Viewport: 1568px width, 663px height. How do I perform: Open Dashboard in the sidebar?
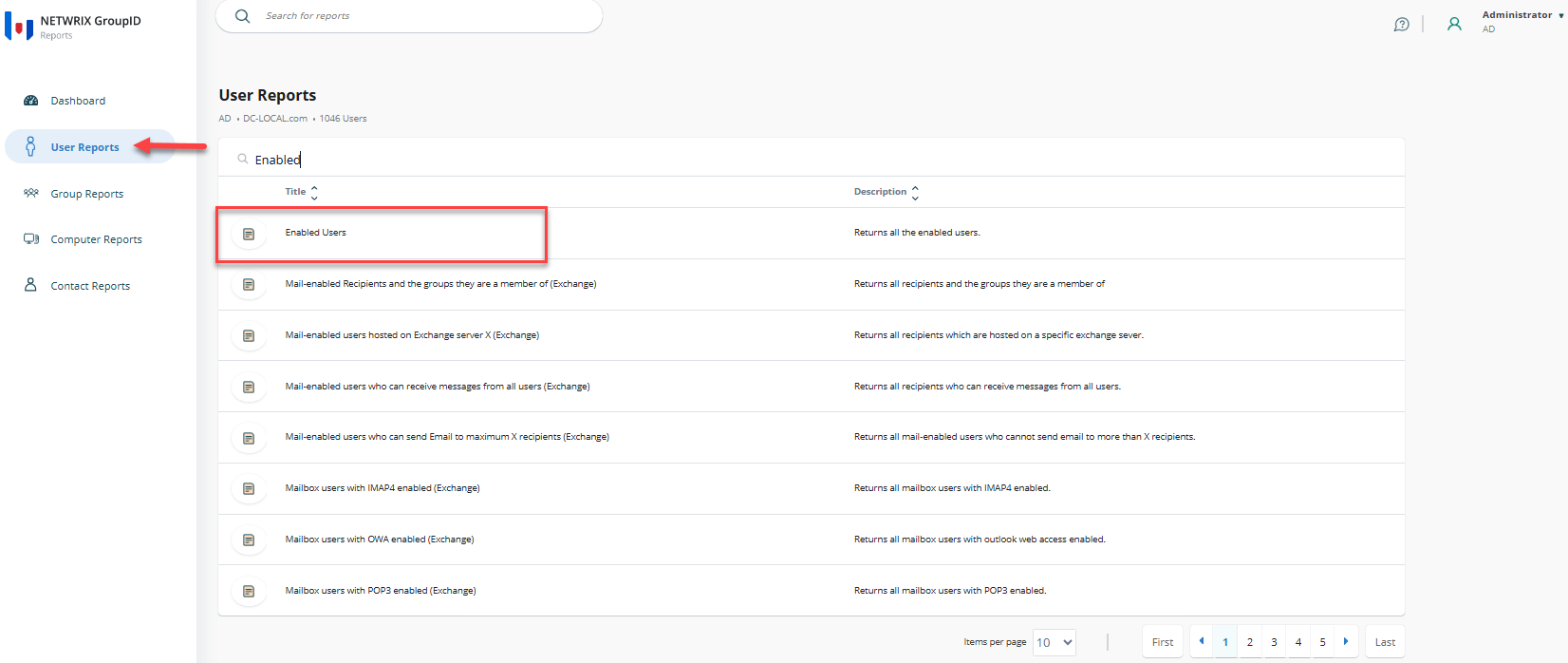[78, 101]
